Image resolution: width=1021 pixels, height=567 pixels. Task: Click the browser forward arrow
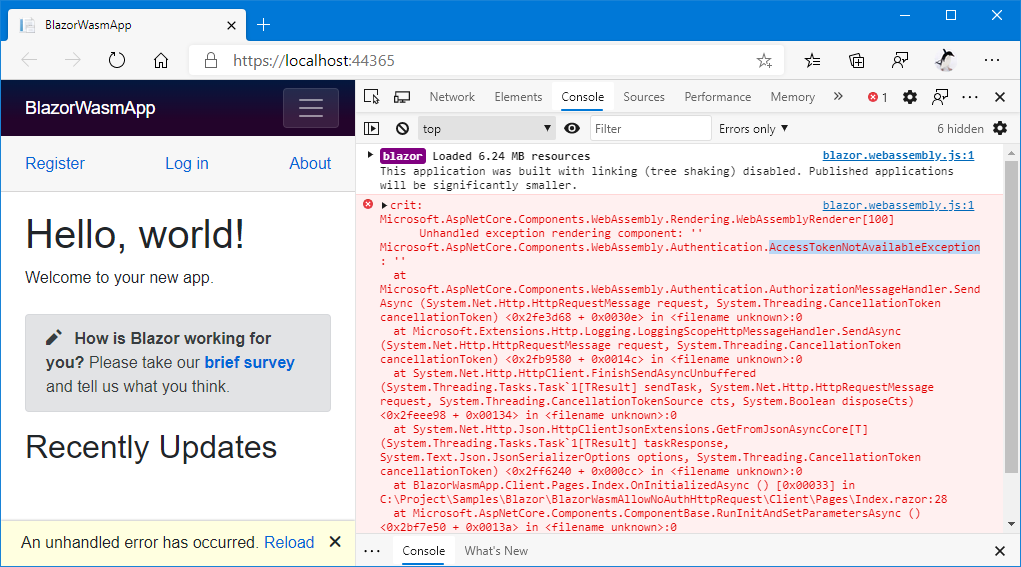click(x=73, y=61)
